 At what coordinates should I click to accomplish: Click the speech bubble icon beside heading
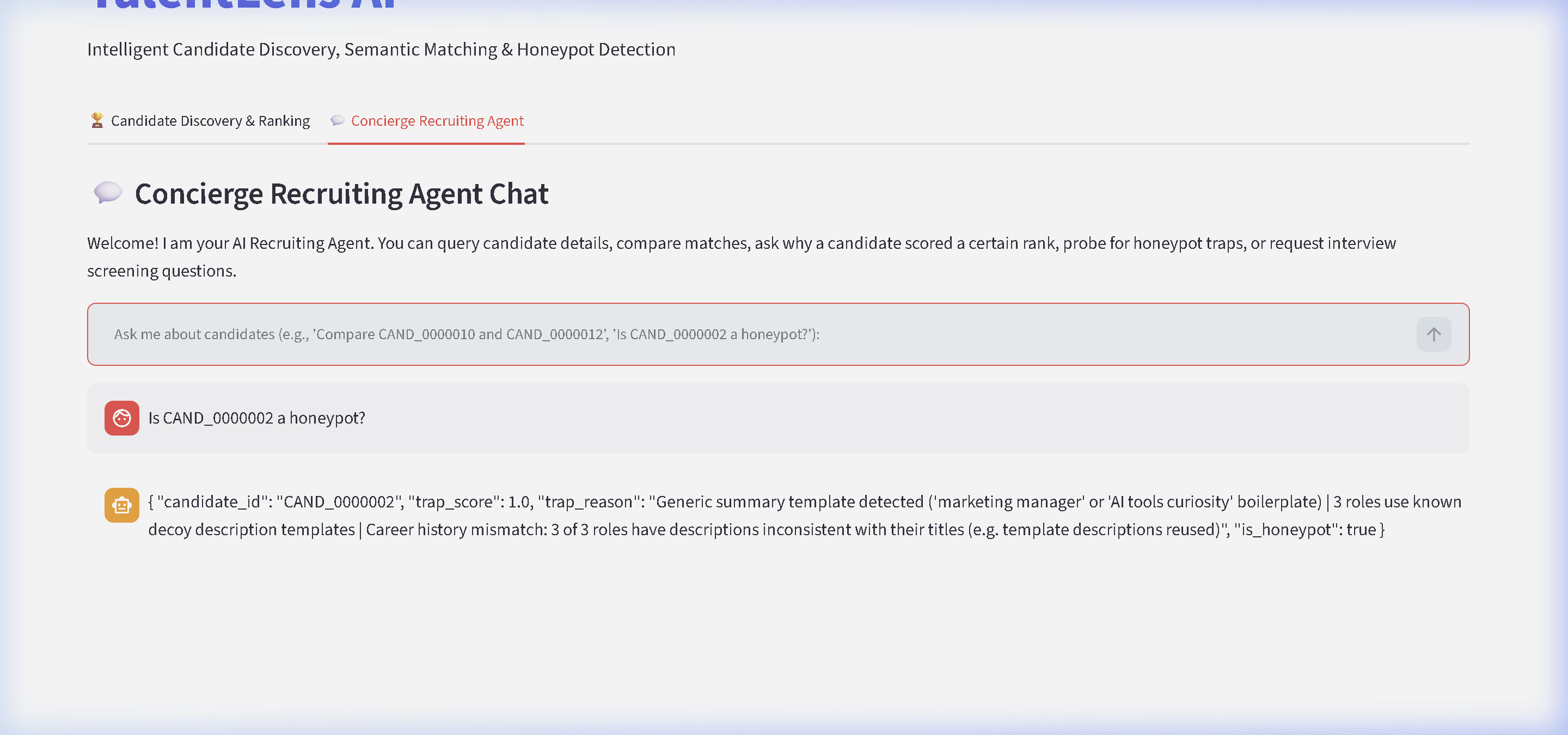tap(108, 193)
